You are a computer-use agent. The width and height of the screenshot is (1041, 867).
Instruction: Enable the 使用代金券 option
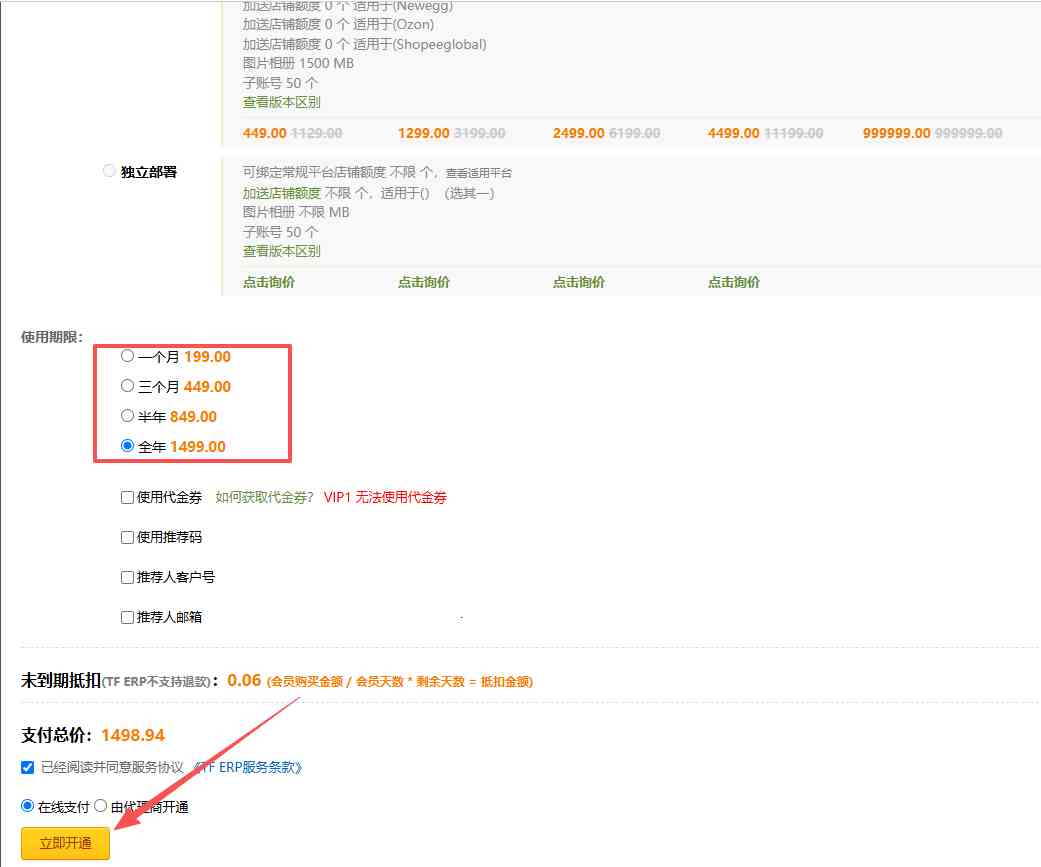[x=126, y=497]
